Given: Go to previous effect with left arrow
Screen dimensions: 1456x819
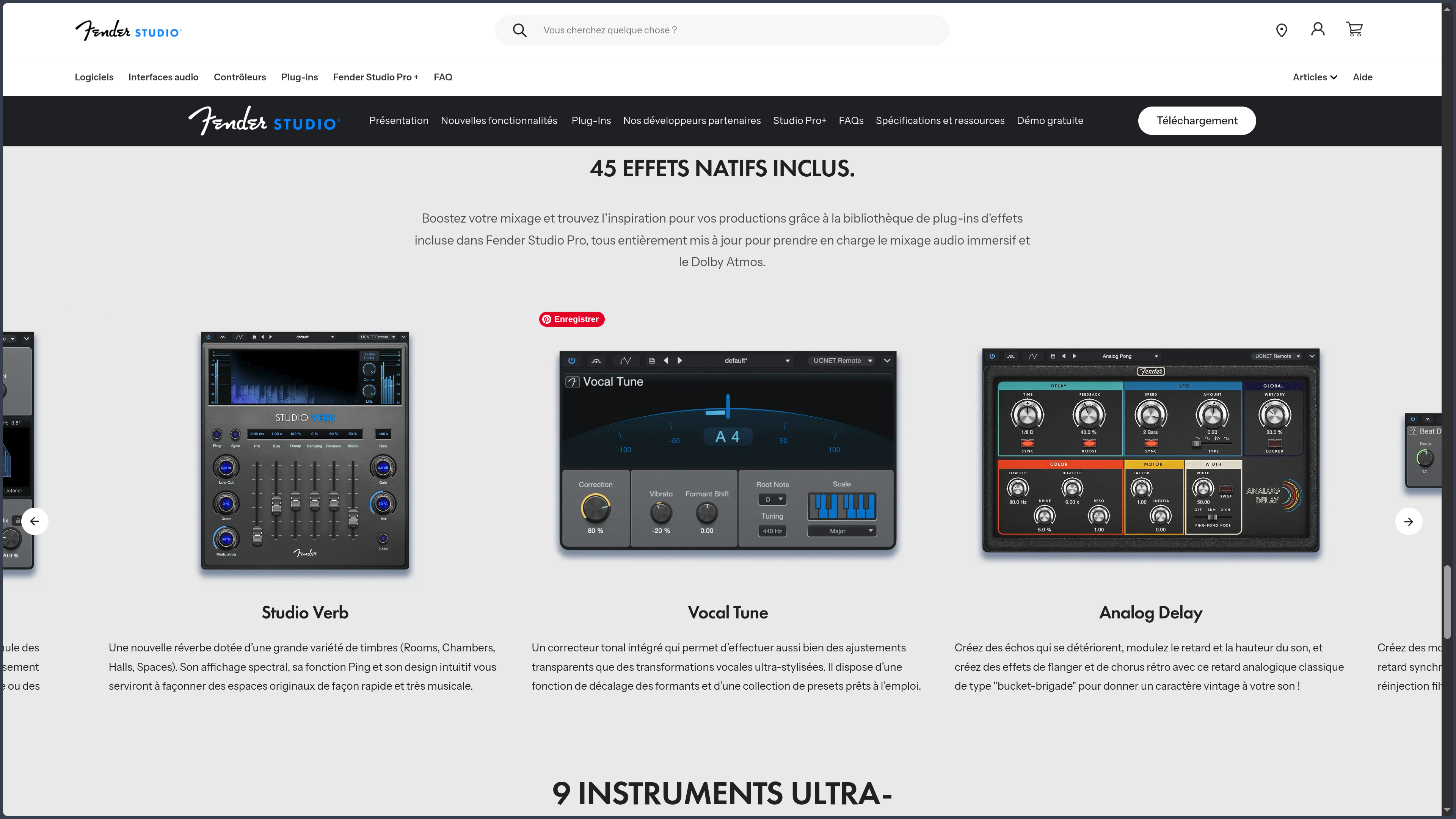Looking at the screenshot, I should pyautogui.click(x=35, y=521).
